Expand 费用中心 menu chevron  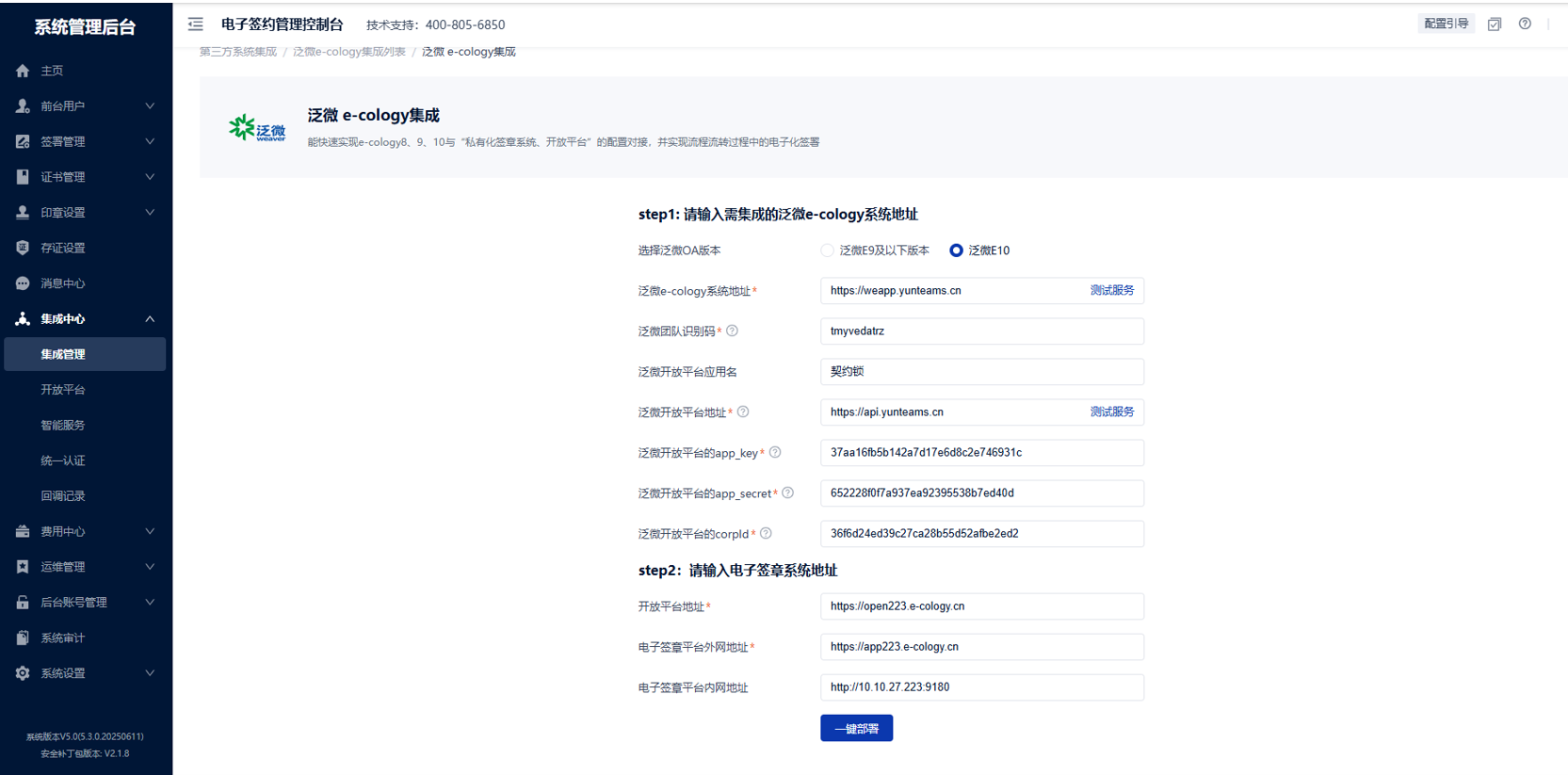pos(150,531)
